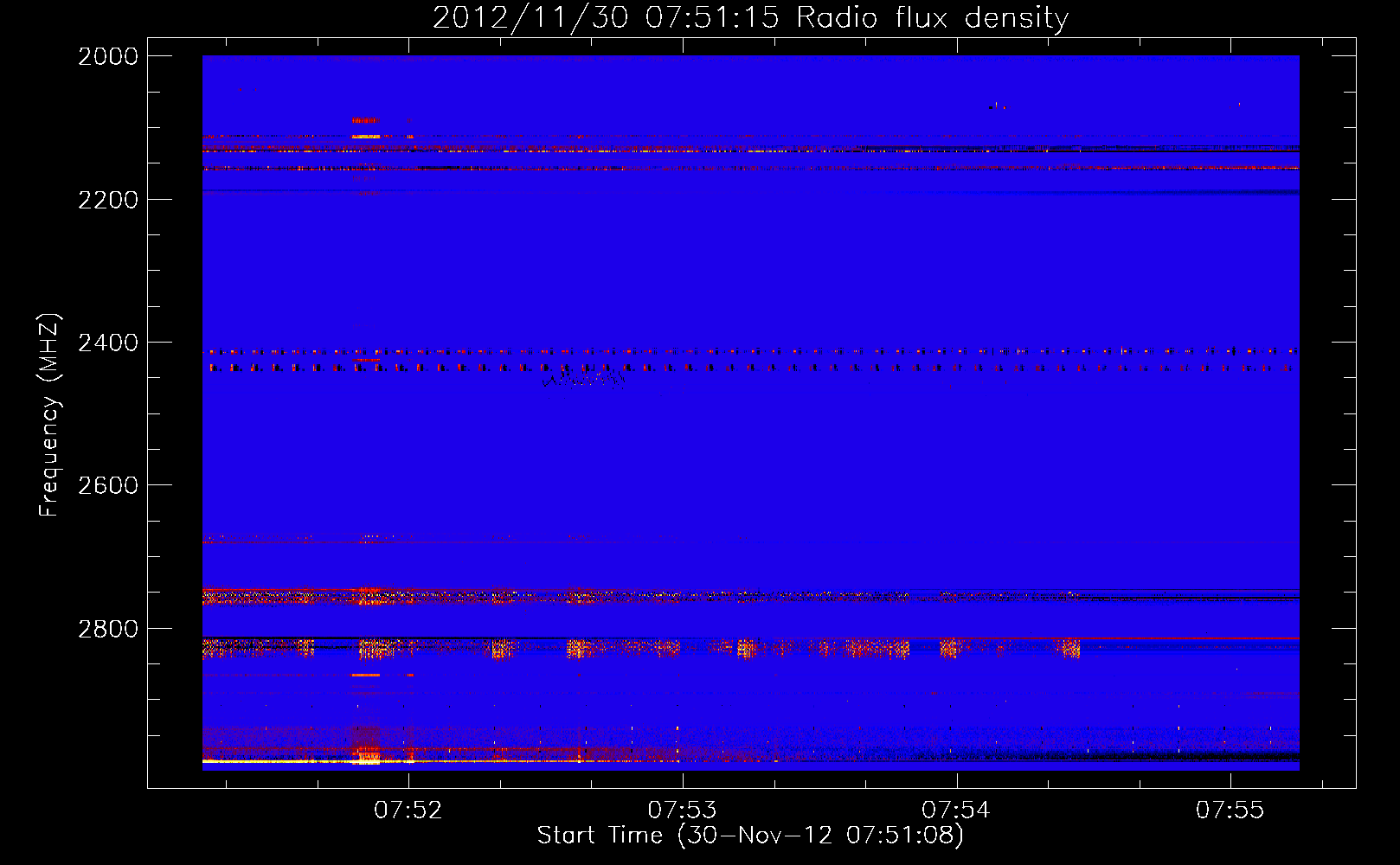Image resolution: width=1400 pixels, height=865 pixels.
Task: Click the plot title '2012/11/30 07:51:15 Radio flux density'
Action: click(x=750, y=18)
